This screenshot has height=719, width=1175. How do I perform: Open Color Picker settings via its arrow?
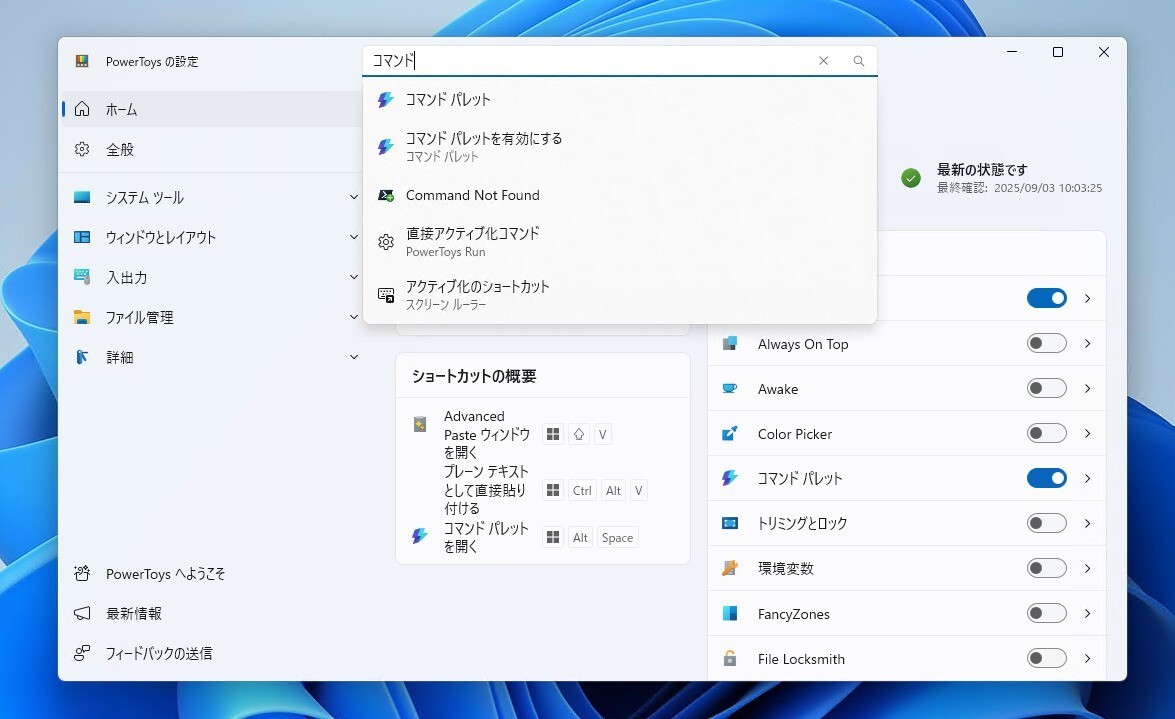(1087, 433)
